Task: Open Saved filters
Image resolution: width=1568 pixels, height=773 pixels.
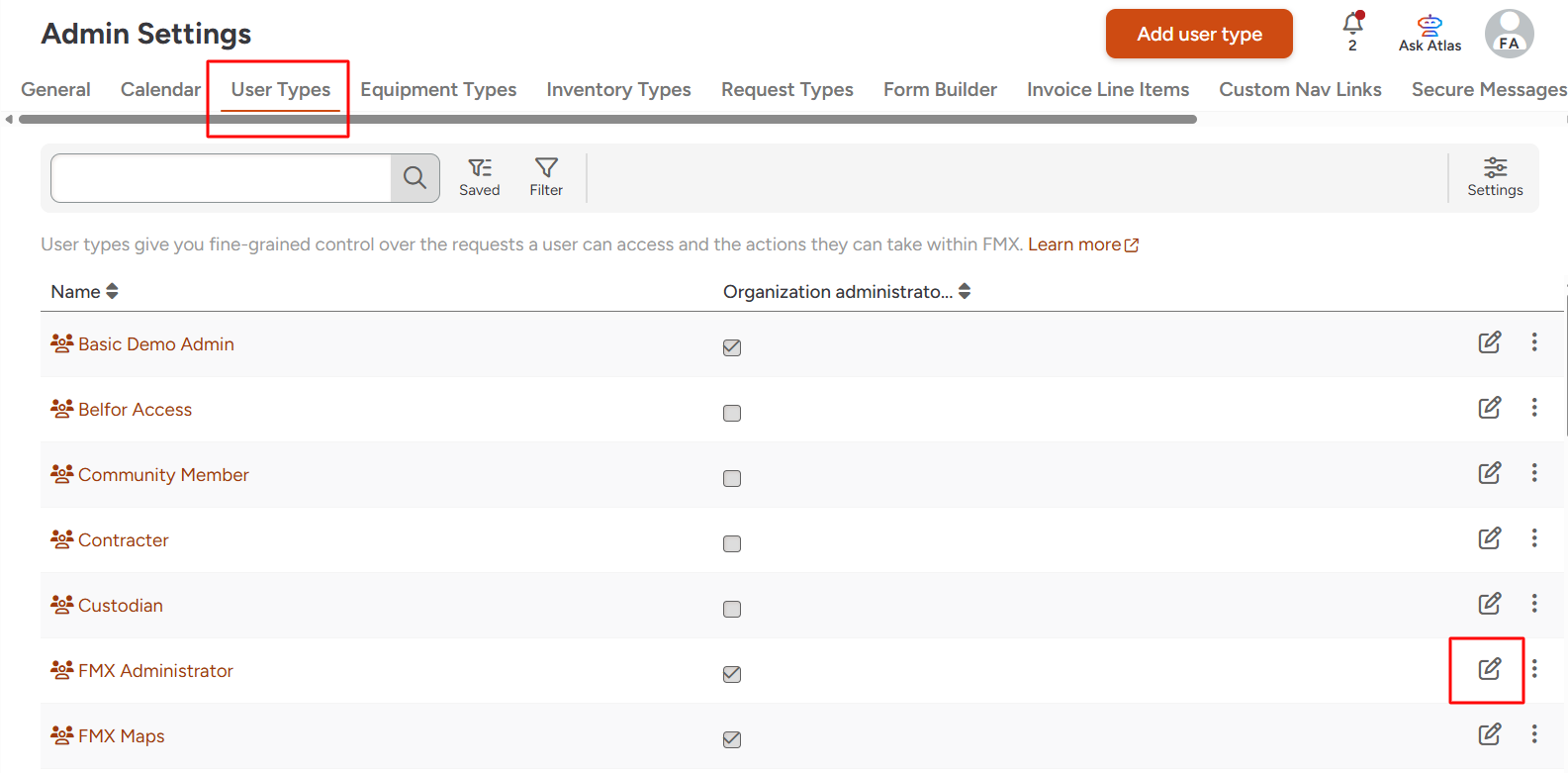Action: [x=480, y=177]
